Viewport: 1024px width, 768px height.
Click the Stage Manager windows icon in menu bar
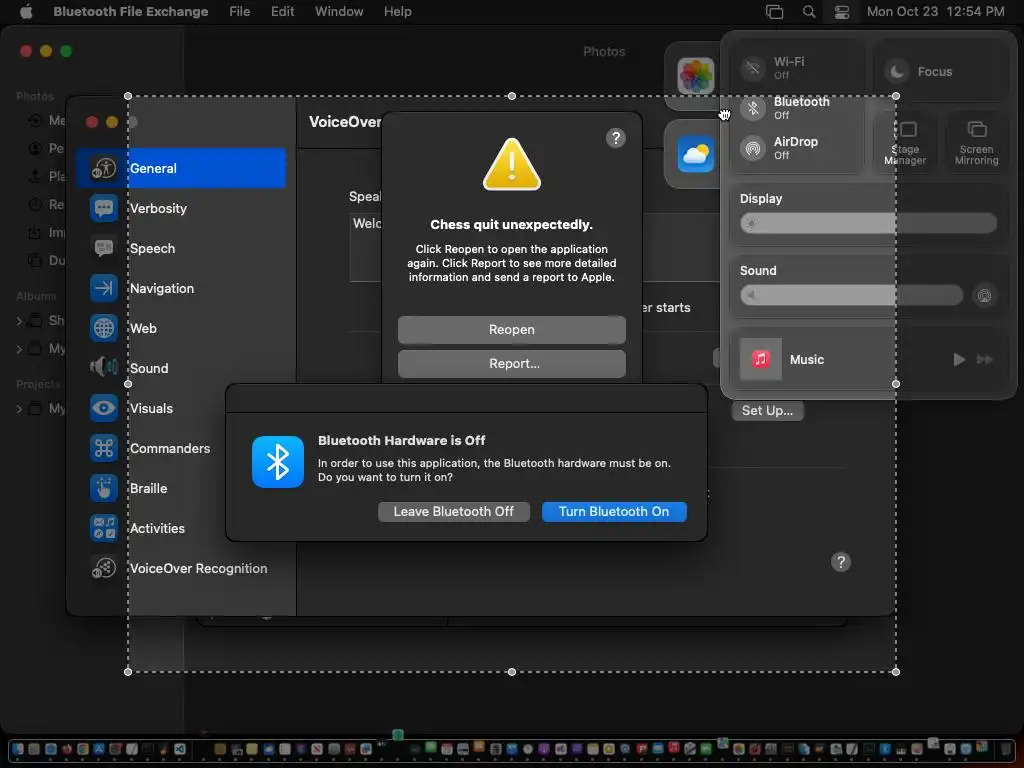click(775, 12)
